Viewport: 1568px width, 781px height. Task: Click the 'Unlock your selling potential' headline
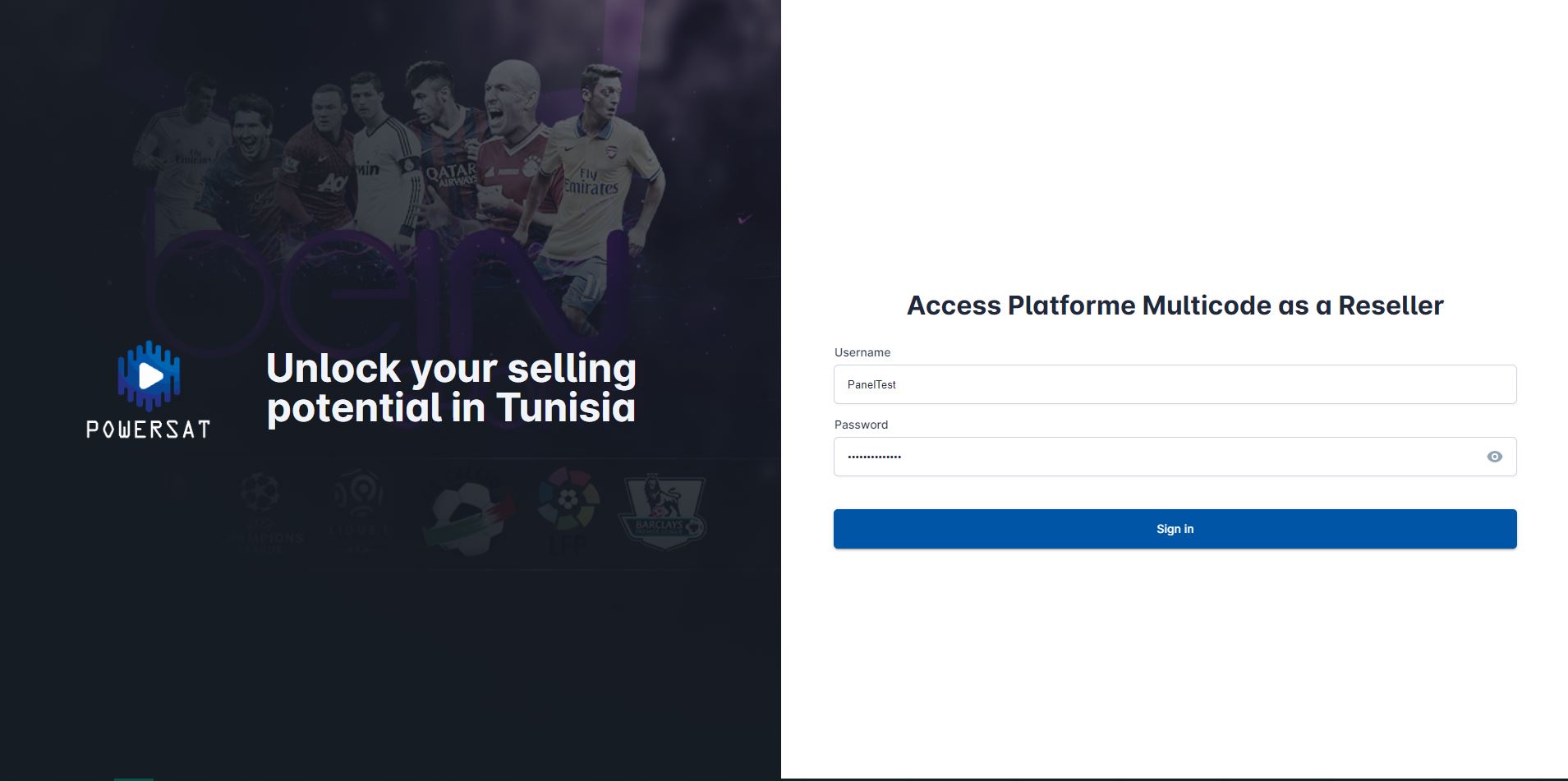451,388
